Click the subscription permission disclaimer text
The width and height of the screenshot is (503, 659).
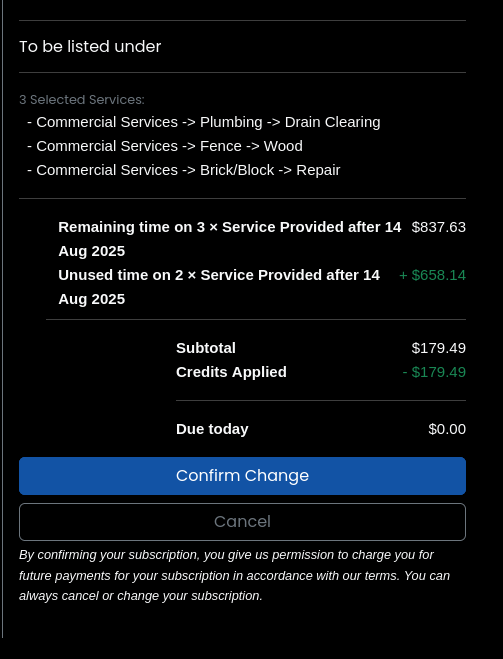point(234,575)
